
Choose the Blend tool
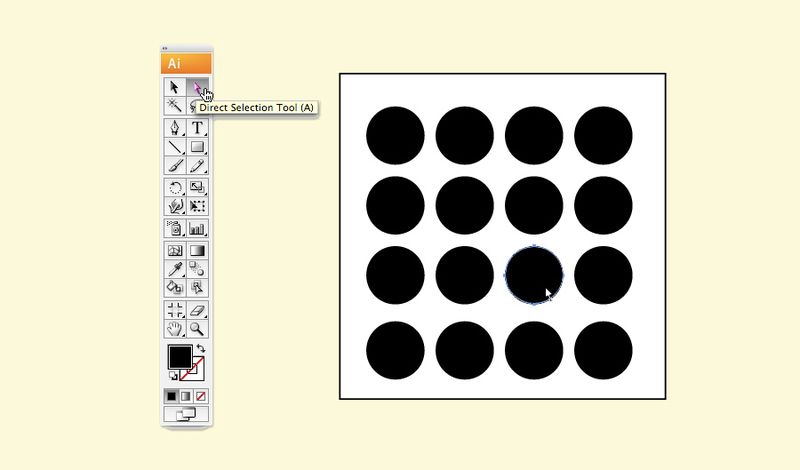[x=197, y=268]
